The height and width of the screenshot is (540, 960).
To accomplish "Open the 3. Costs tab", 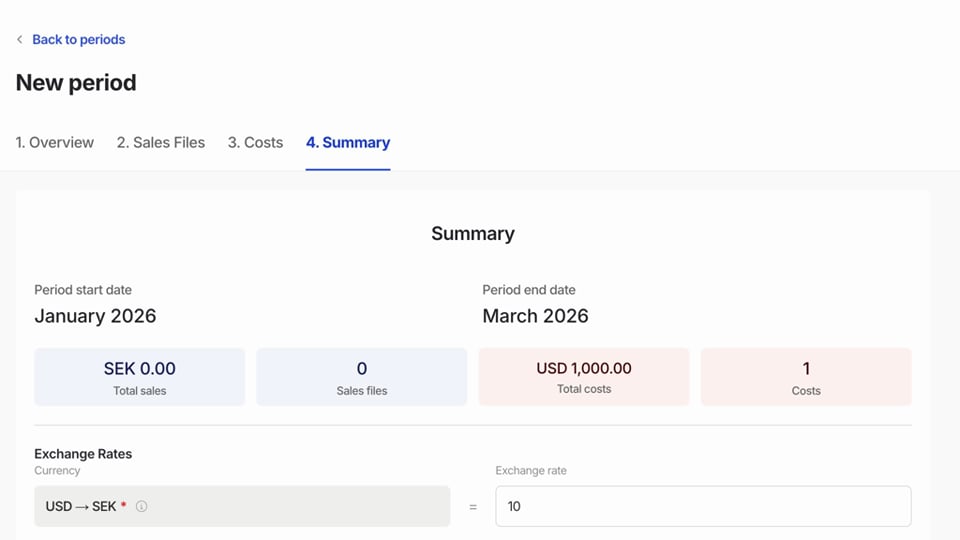I will [x=255, y=143].
